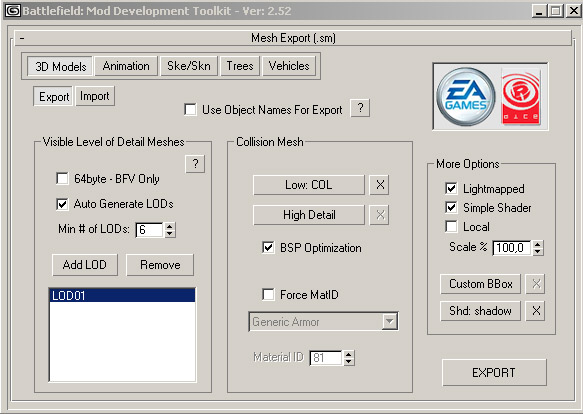
Task: Click the High Detail collision button
Action: coord(309,215)
